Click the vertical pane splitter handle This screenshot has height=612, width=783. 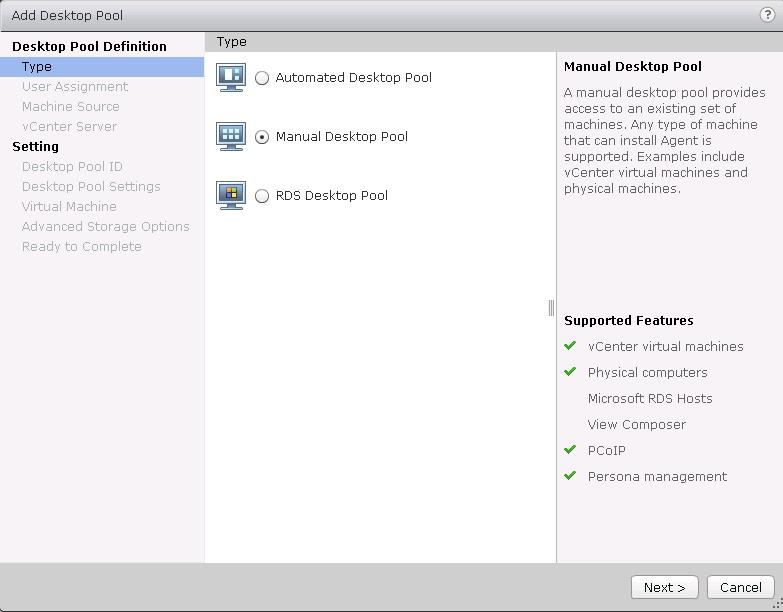[x=551, y=308]
